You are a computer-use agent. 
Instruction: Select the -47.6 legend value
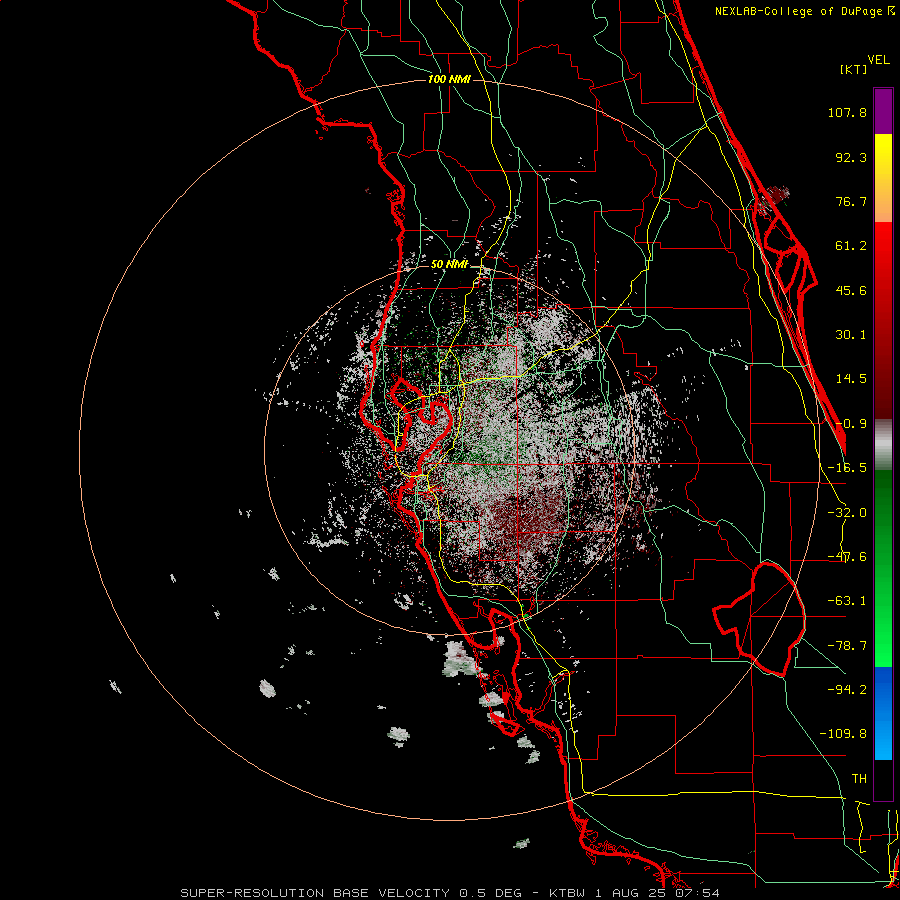click(x=847, y=557)
